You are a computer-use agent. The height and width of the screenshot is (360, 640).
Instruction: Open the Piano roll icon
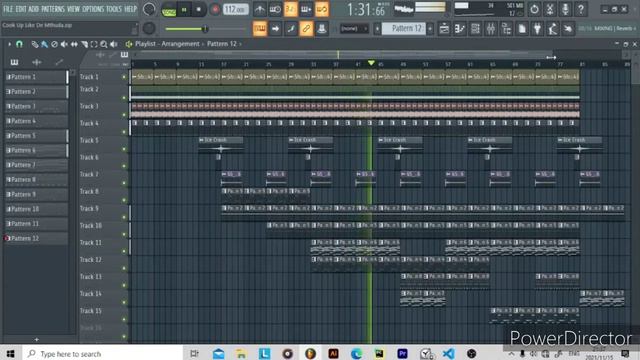coord(460,29)
